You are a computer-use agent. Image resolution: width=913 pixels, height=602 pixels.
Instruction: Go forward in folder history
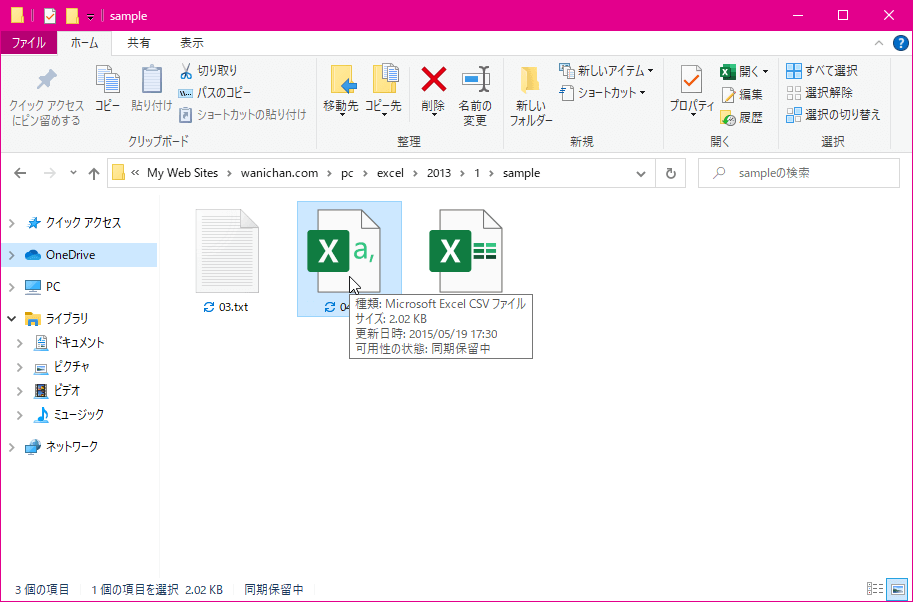coord(50,173)
